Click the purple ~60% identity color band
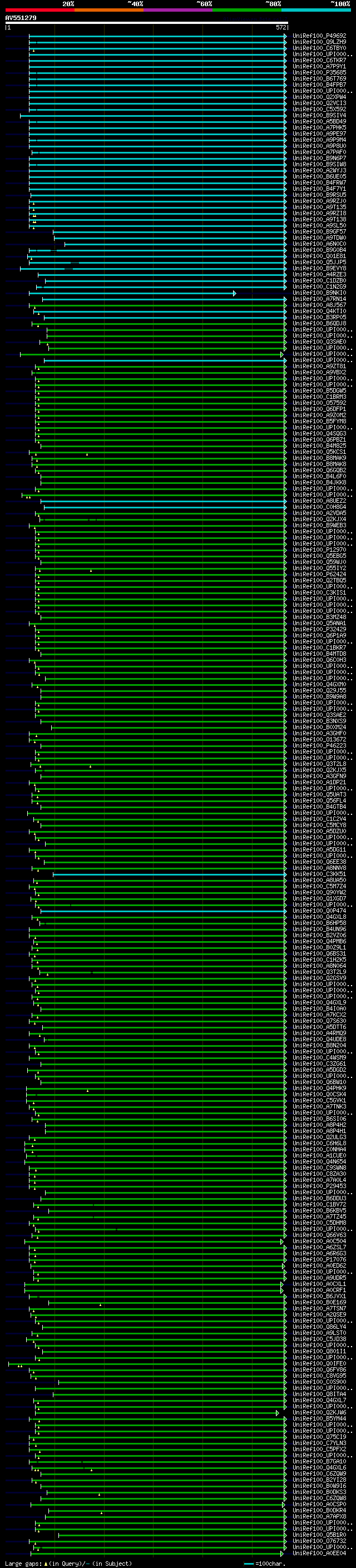356x1568 pixels. [x=177, y=10]
